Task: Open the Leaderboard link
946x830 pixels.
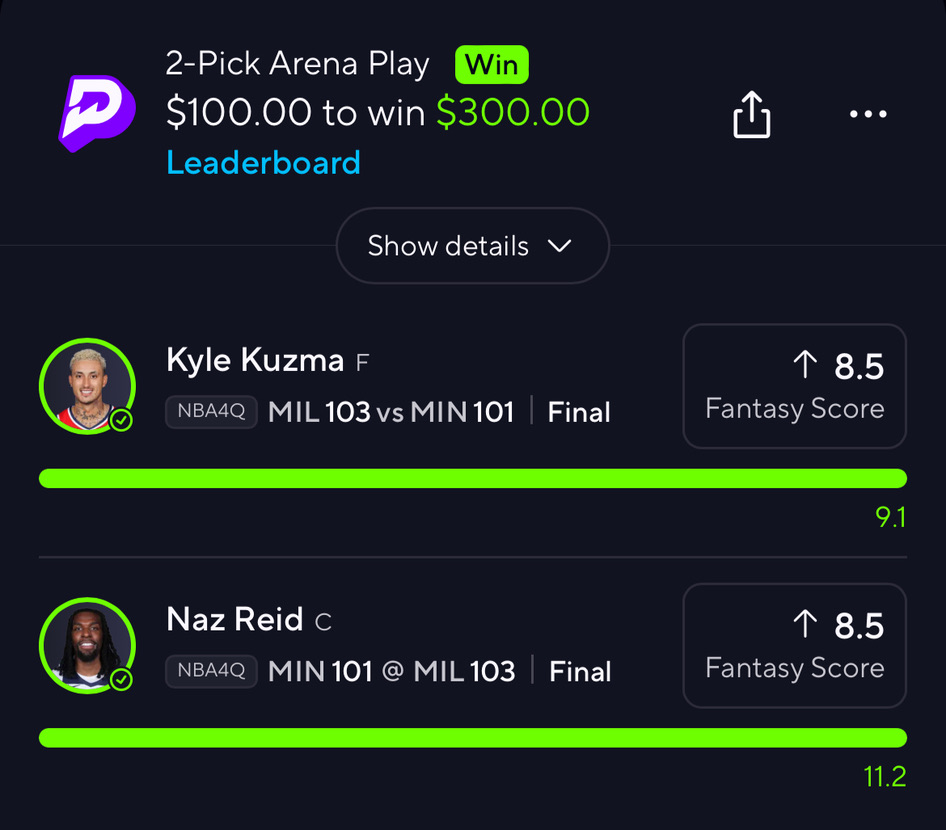Action: 263,163
